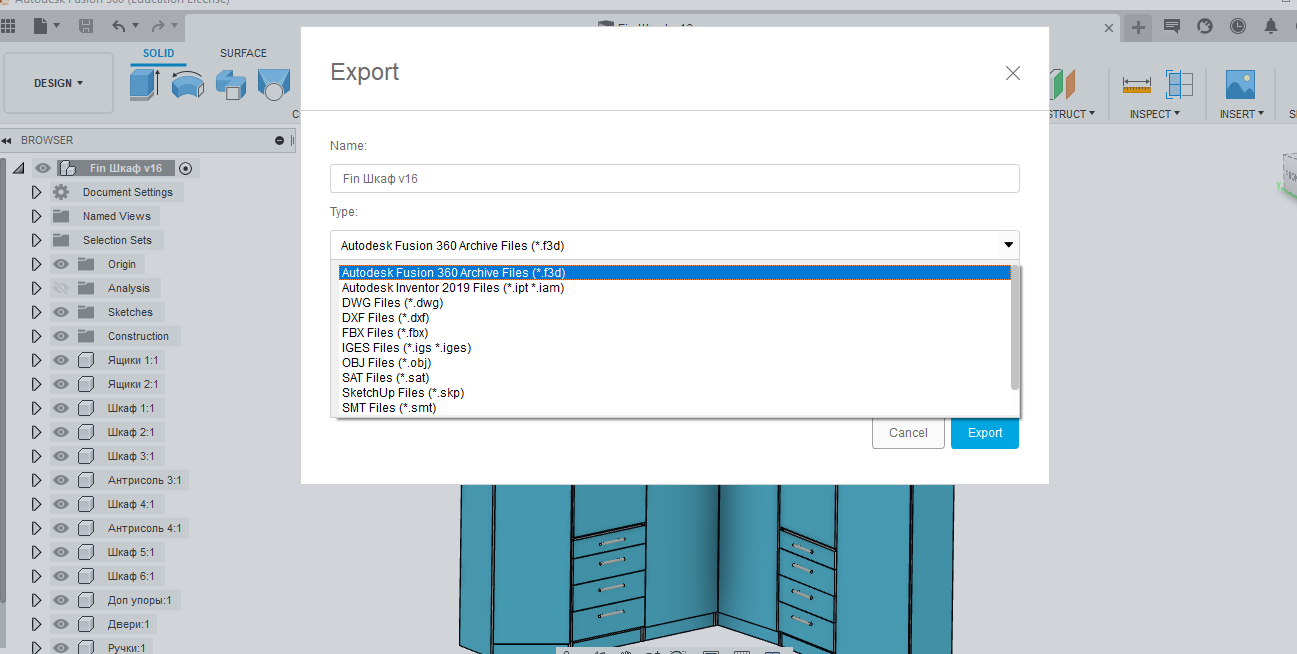Click the Browser panel minus icon
This screenshot has height=654, width=1297.
(x=279, y=141)
